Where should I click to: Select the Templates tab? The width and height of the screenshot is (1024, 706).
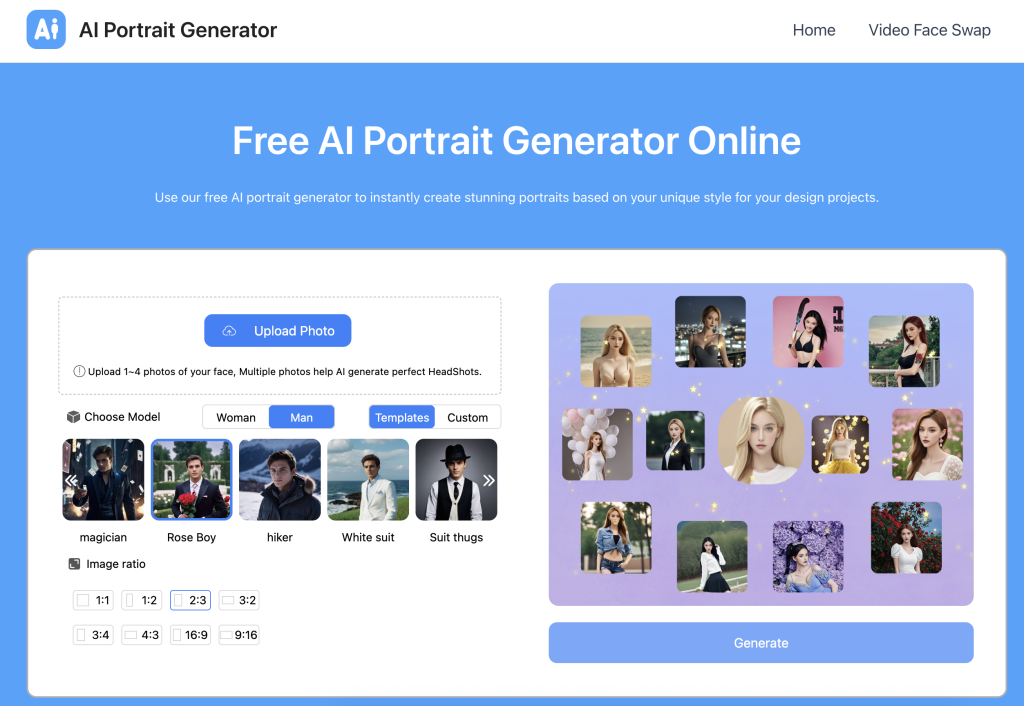402,417
